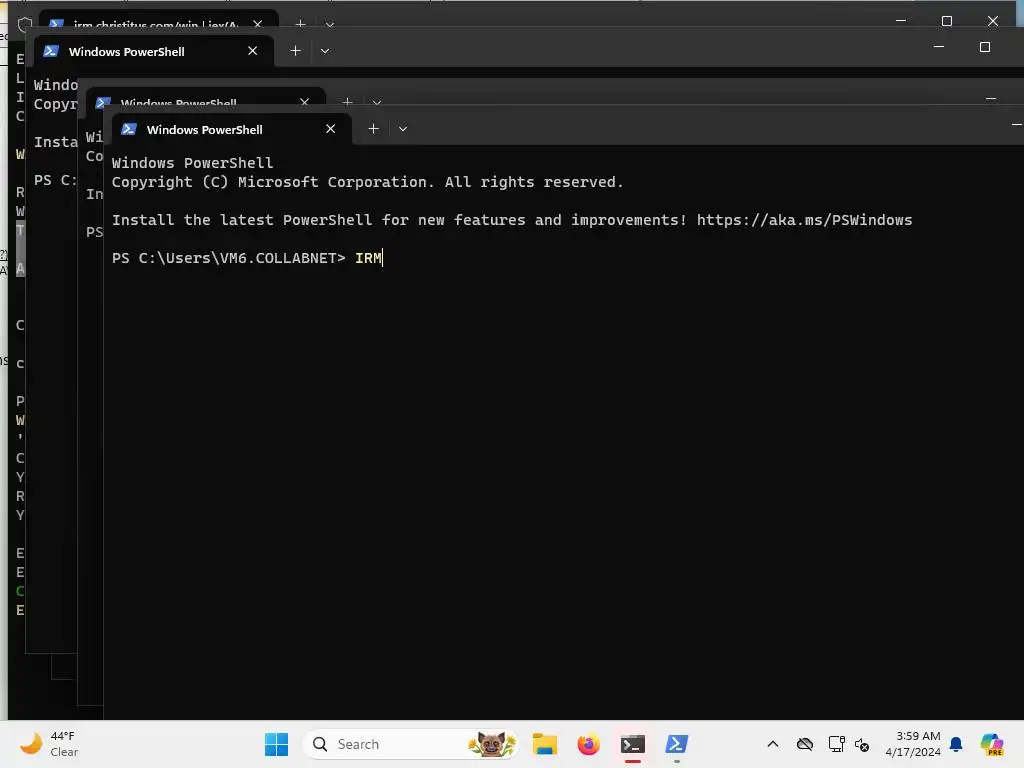The image size is (1024, 768).
Task: Click the muted volume tray icon
Action: 862,744
